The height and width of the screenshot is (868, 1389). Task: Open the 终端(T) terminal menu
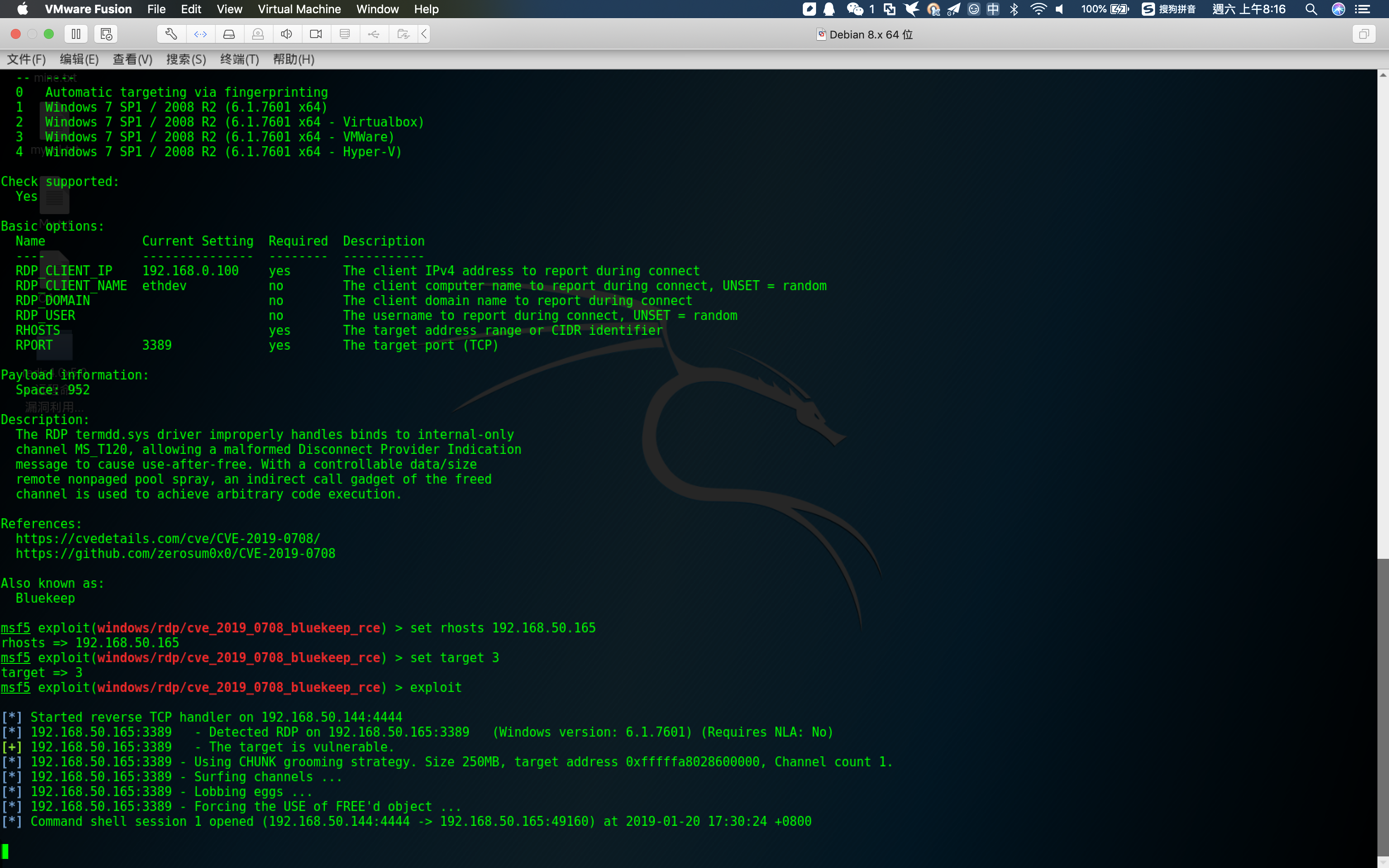239,59
